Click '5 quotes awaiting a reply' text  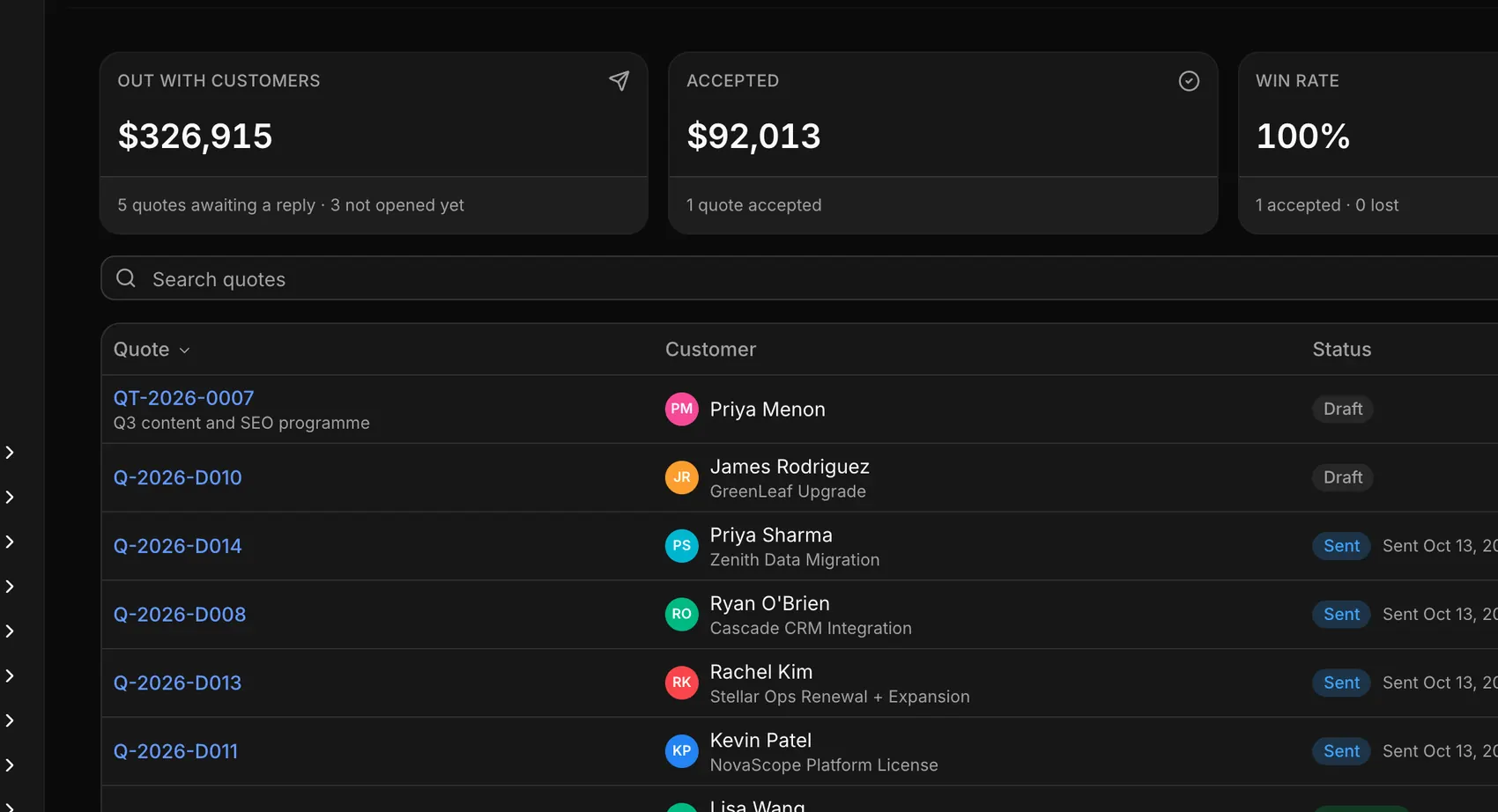pyautogui.click(x=216, y=205)
